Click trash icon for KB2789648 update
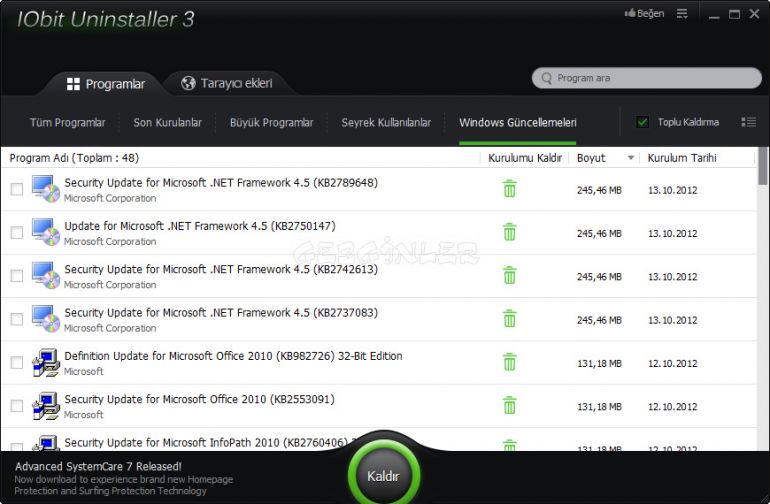Screen dimensions: 770x504 [509, 189]
